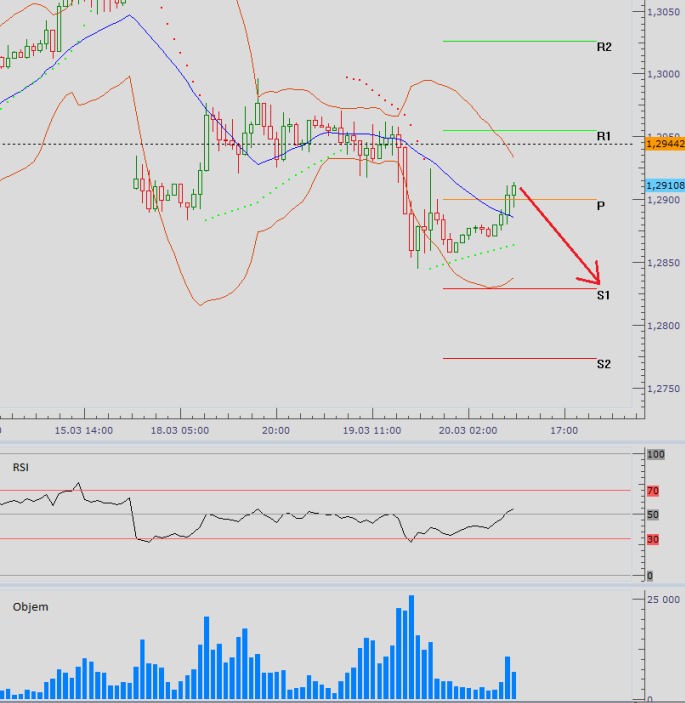Click the S2 support level label
Image resolution: width=685 pixels, height=703 pixels.
click(x=604, y=364)
